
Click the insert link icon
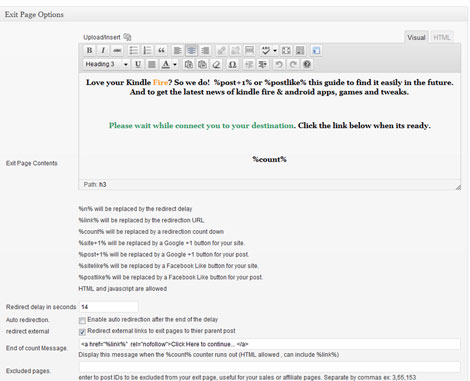221,50
